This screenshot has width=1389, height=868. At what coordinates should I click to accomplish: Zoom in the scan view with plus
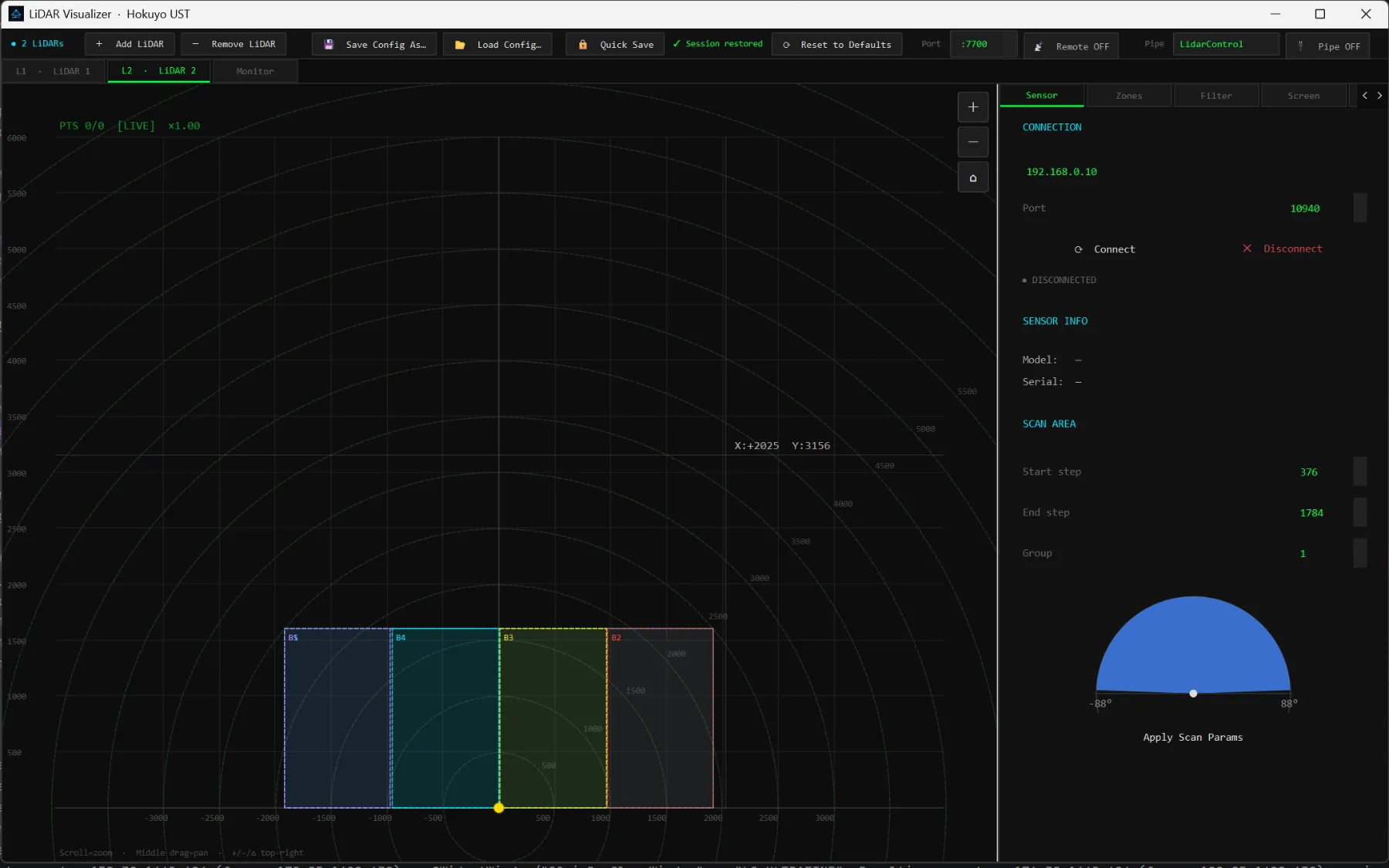973,107
